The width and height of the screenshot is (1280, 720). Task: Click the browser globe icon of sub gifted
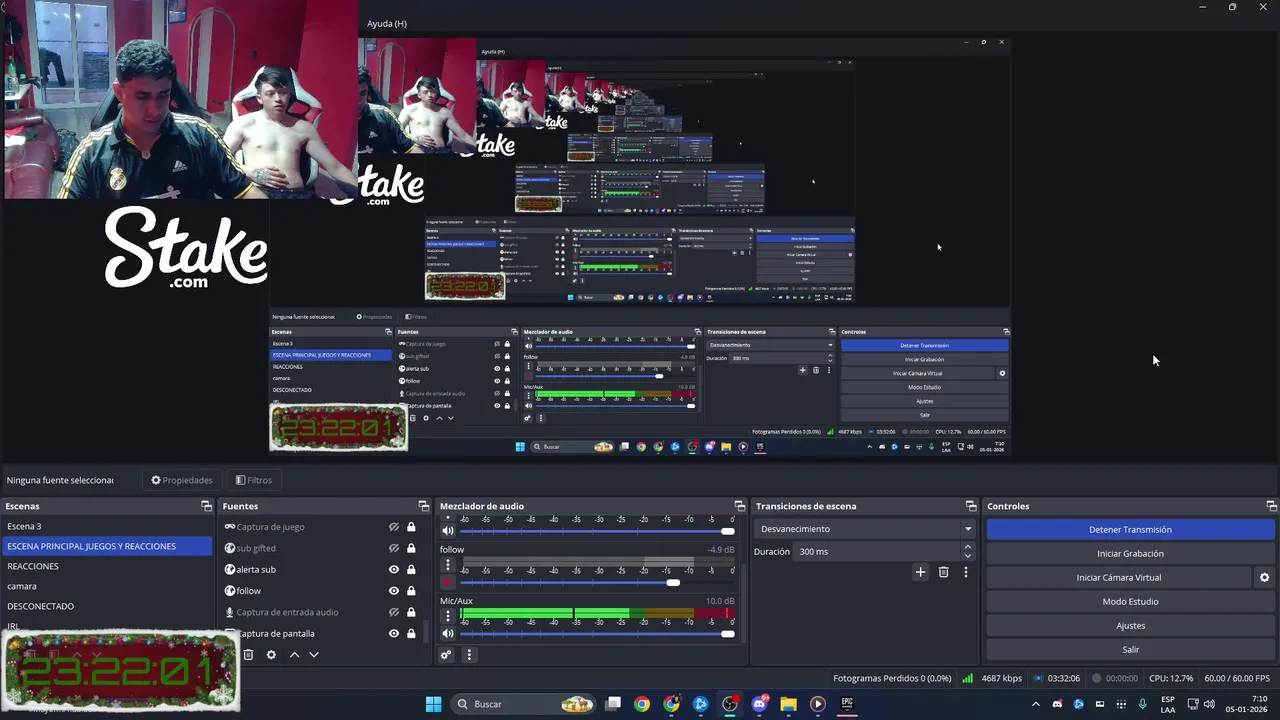pyautogui.click(x=230, y=548)
